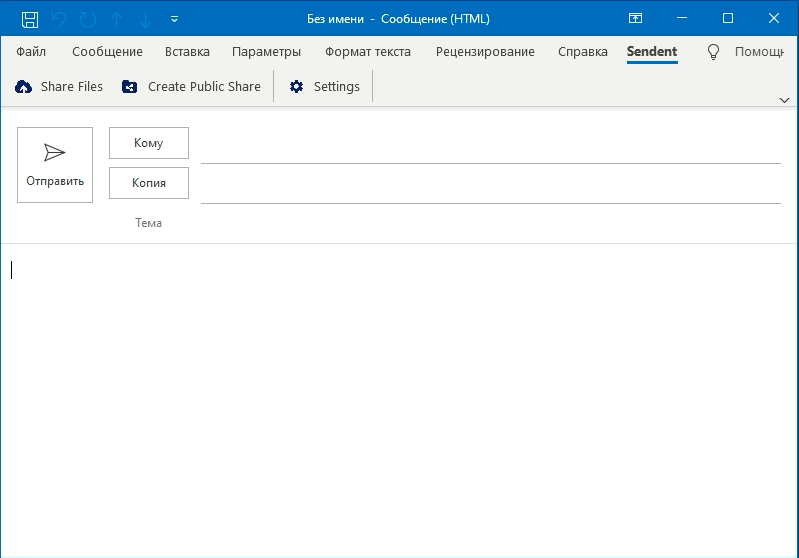Open Sendent Settings gear button
Screen dimensions: 799x558
tap(324, 87)
